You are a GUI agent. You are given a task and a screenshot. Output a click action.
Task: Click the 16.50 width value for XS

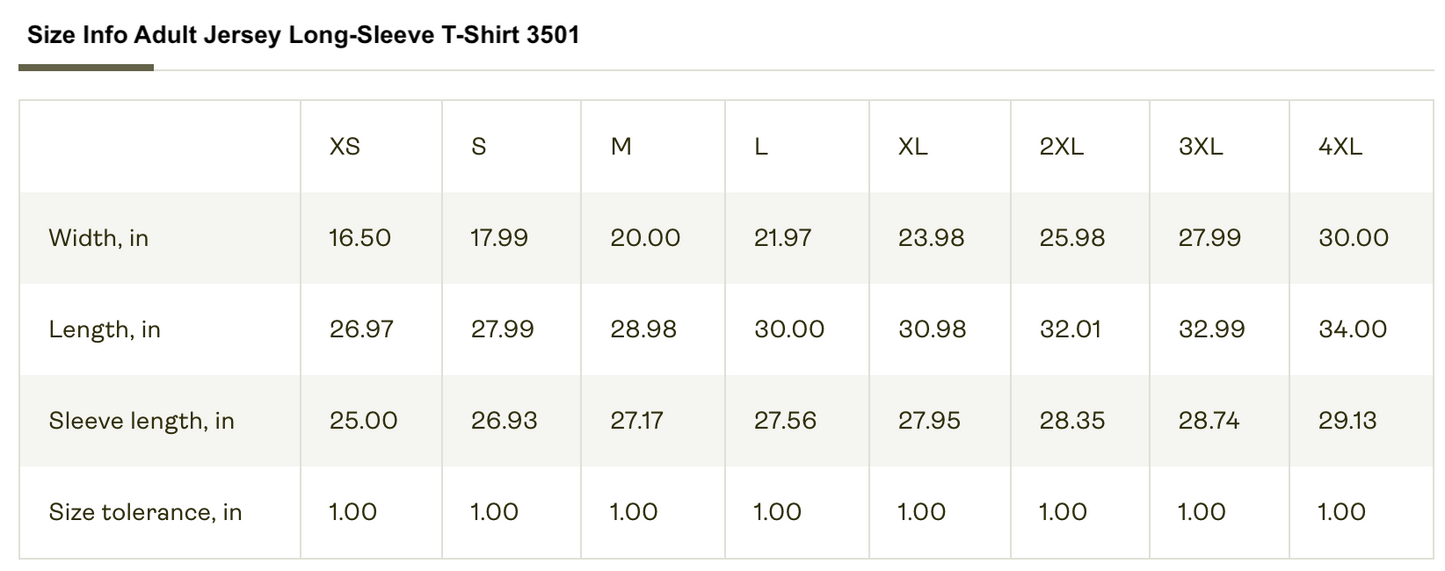(360, 238)
